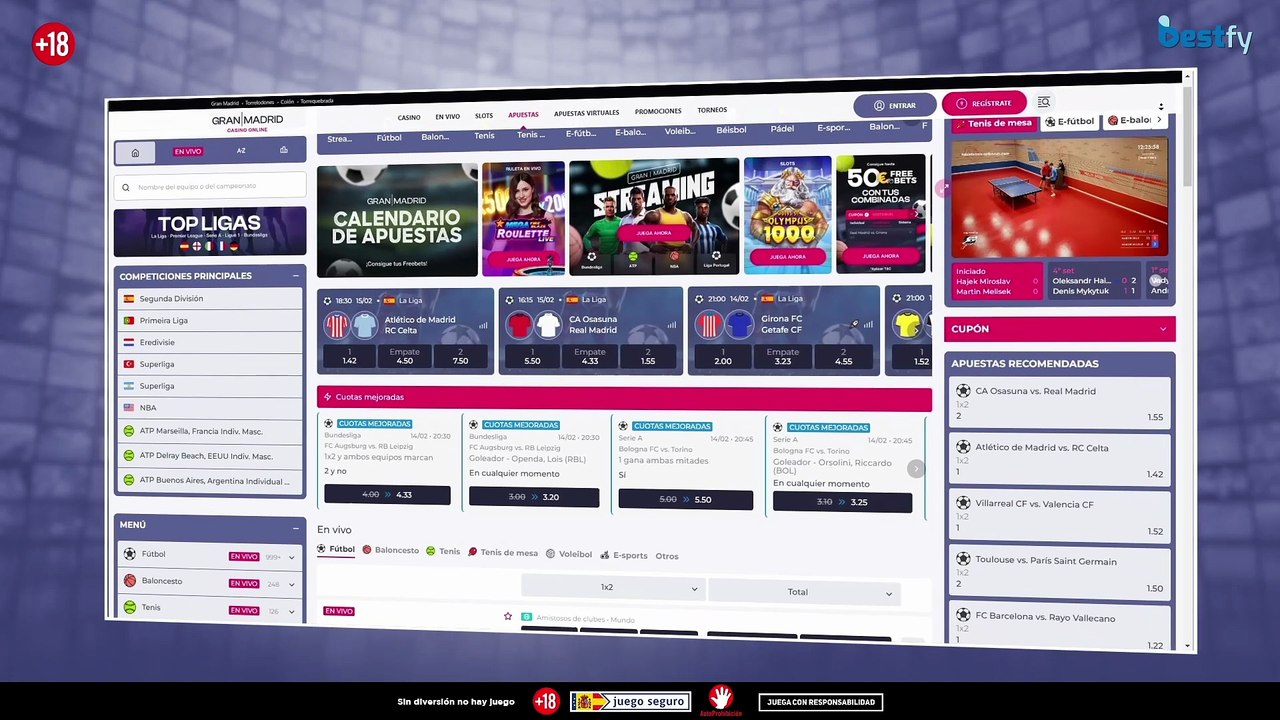Open the search-list icon beside Regístrate
This screenshot has height=720, width=1280.
tap(1043, 102)
